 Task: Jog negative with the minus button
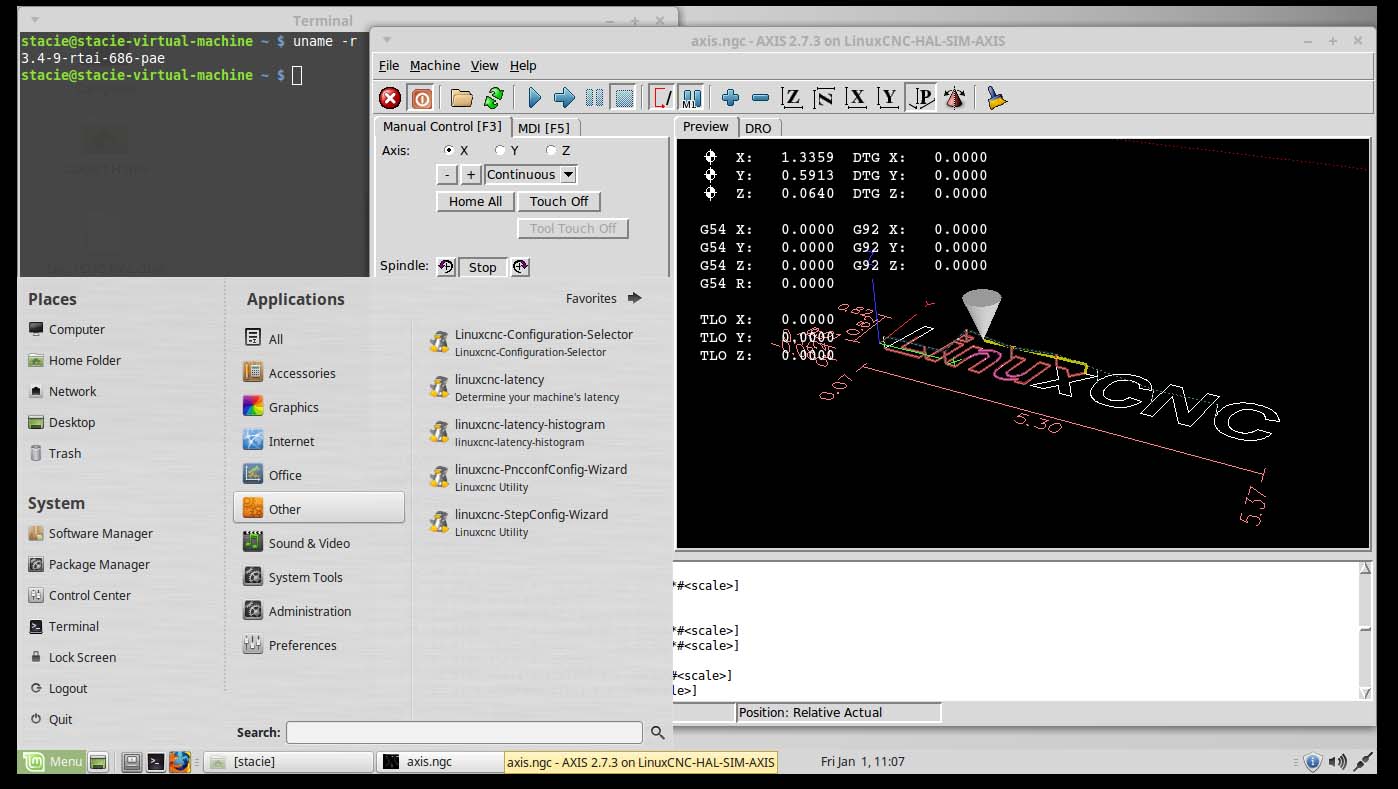point(447,175)
